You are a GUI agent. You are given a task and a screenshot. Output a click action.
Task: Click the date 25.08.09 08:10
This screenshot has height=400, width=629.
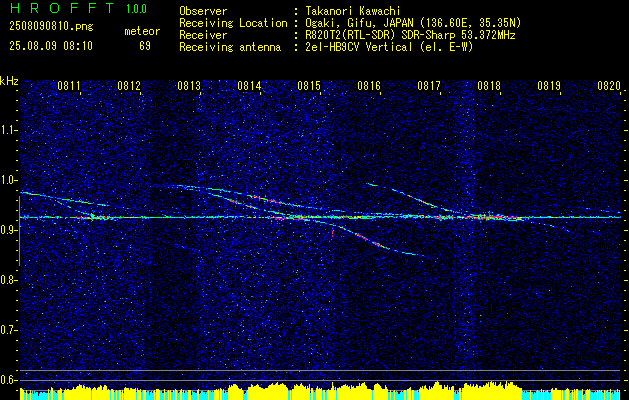(x=51, y=46)
